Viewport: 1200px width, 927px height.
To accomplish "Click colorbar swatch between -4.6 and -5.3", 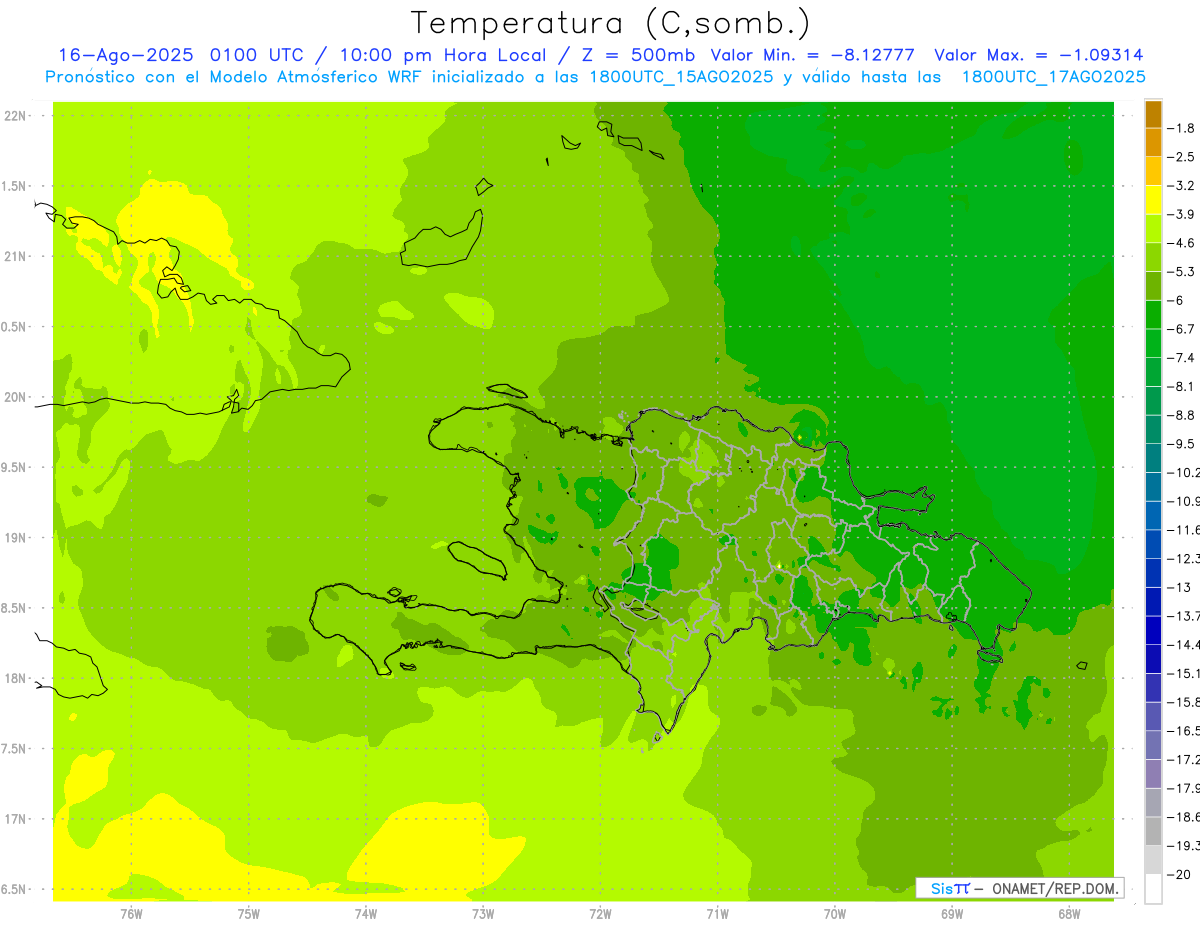I will [1153, 257].
